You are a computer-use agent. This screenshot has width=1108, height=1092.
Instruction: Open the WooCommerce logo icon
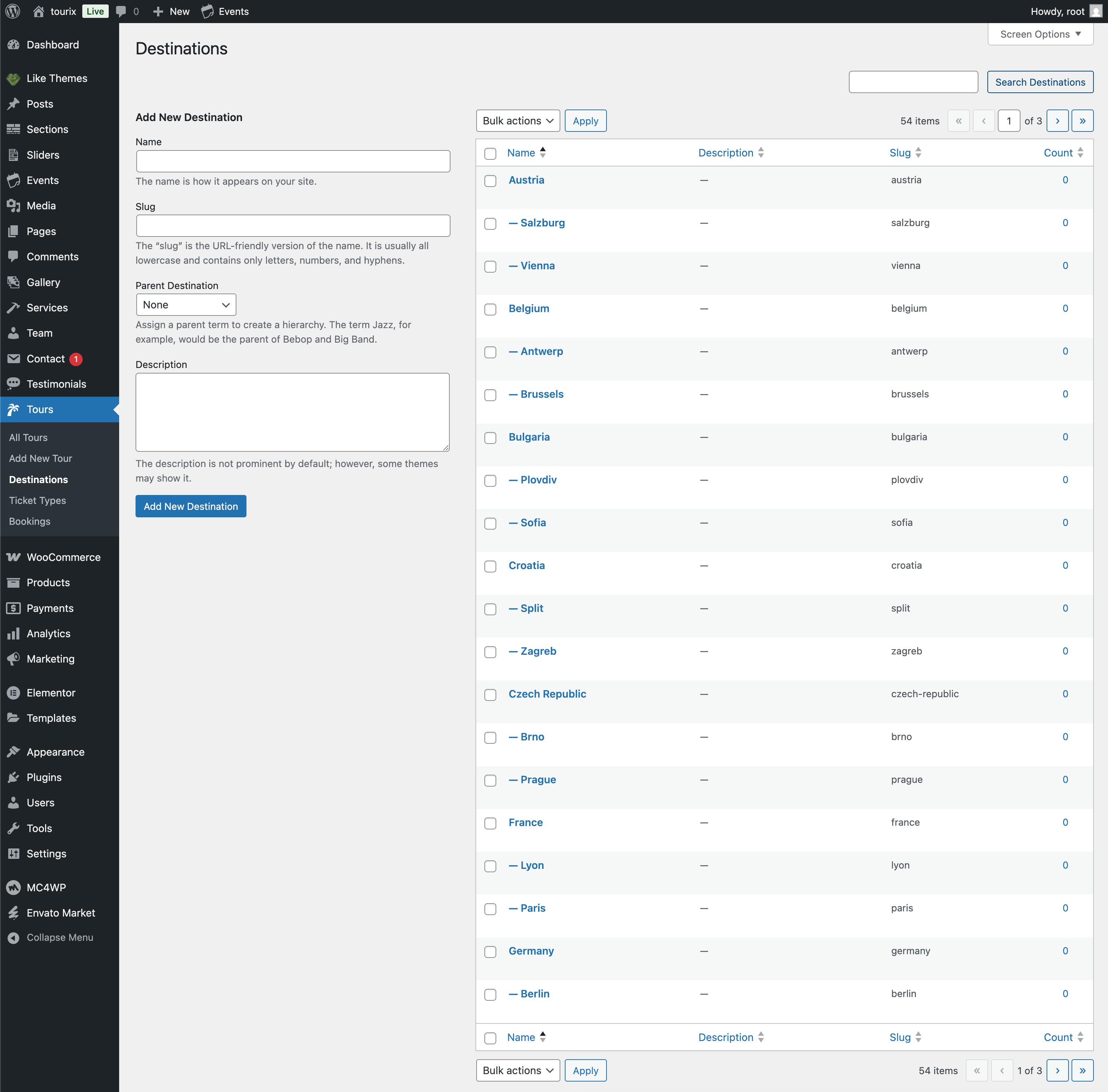coord(14,557)
